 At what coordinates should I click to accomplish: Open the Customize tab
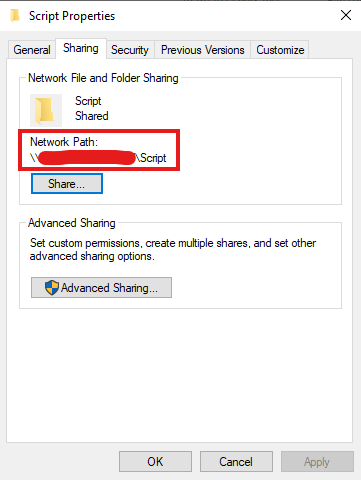(x=280, y=50)
